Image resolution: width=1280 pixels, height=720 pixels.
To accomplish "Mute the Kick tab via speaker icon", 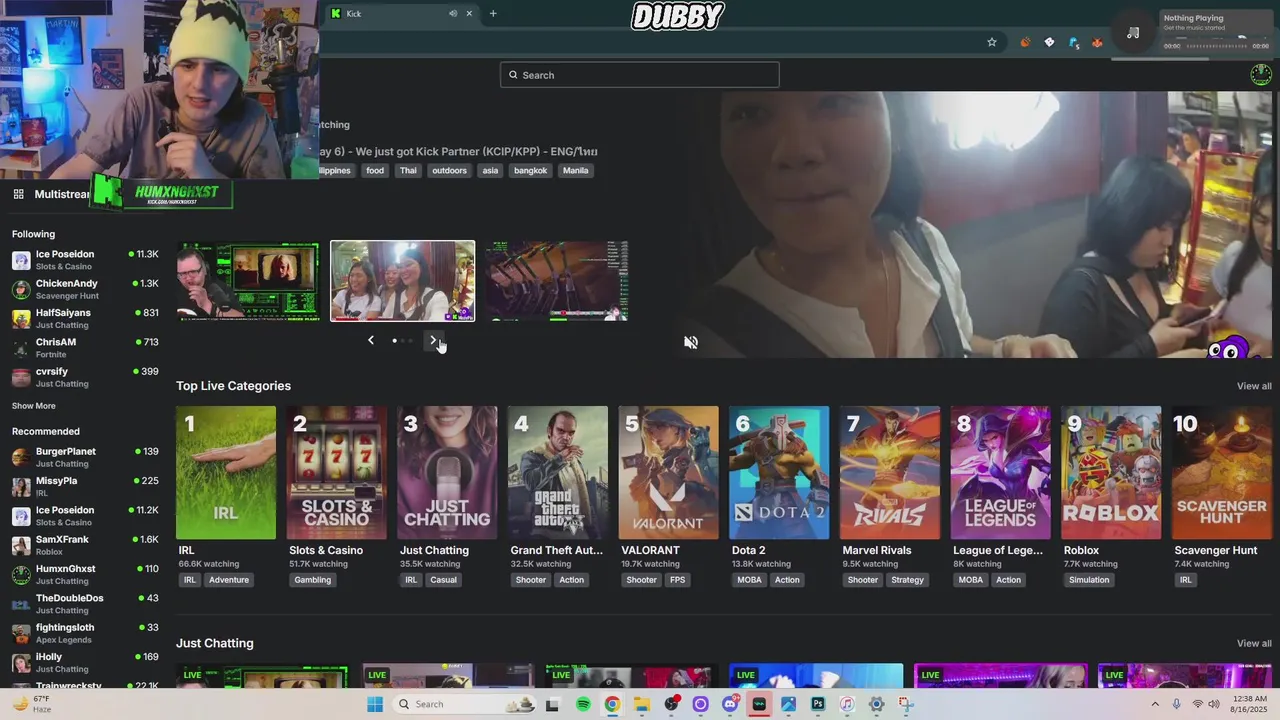I will [453, 13].
